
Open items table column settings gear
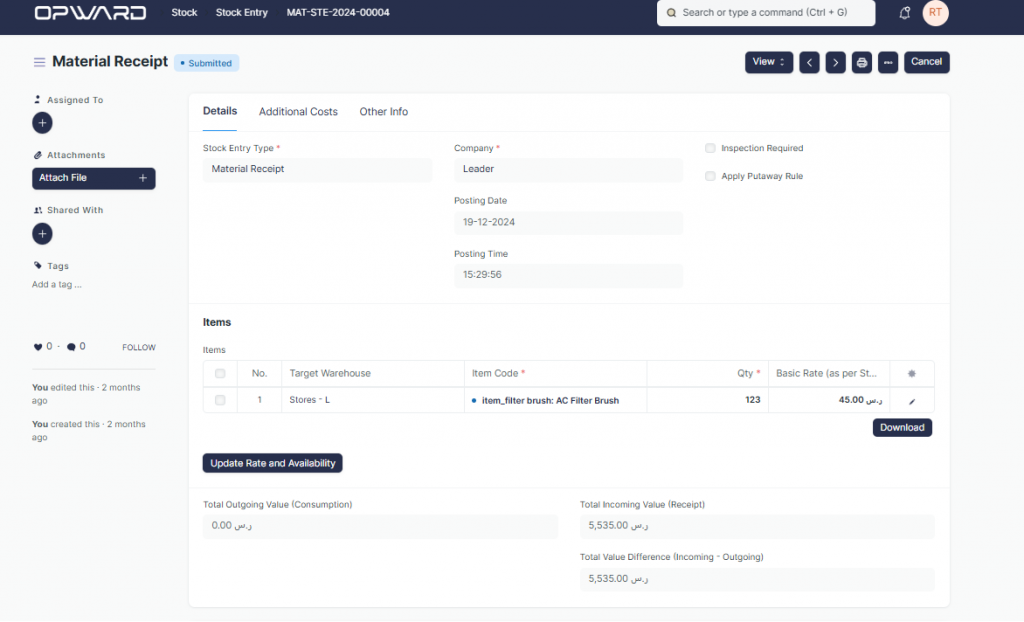click(x=911, y=373)
